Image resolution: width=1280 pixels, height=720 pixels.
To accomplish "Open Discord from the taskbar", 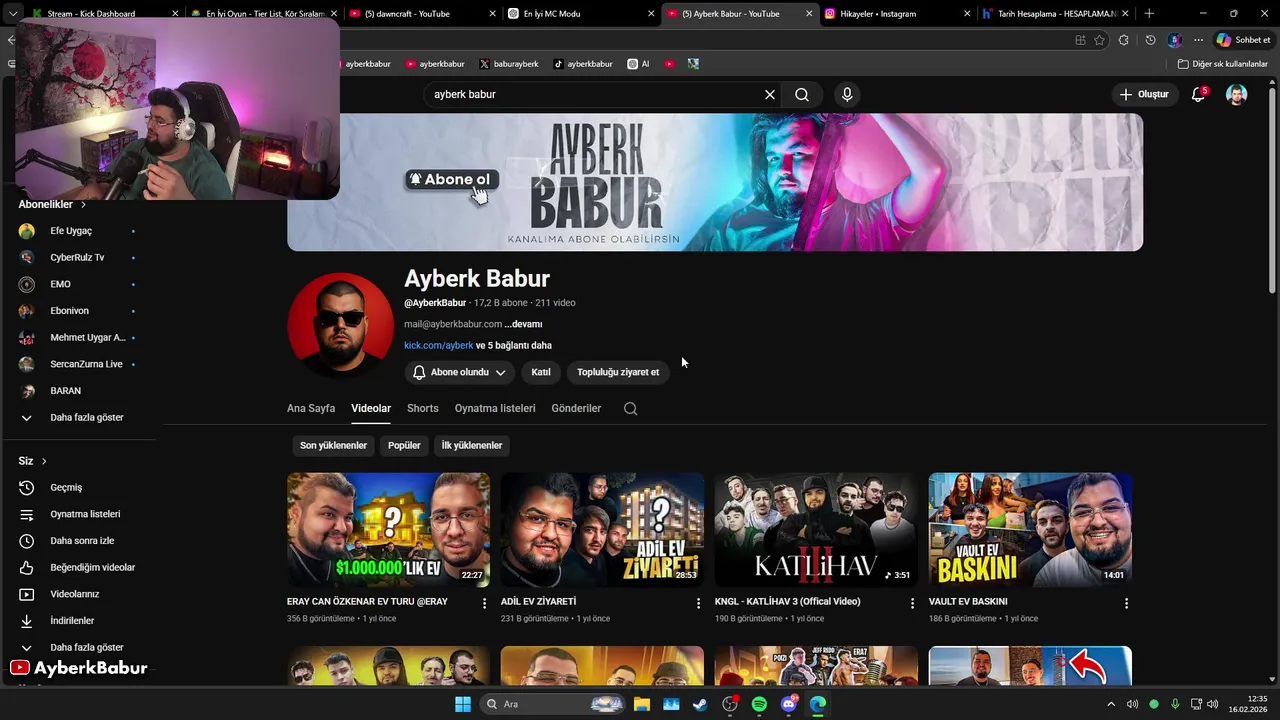I will click(x=789, y=704).
